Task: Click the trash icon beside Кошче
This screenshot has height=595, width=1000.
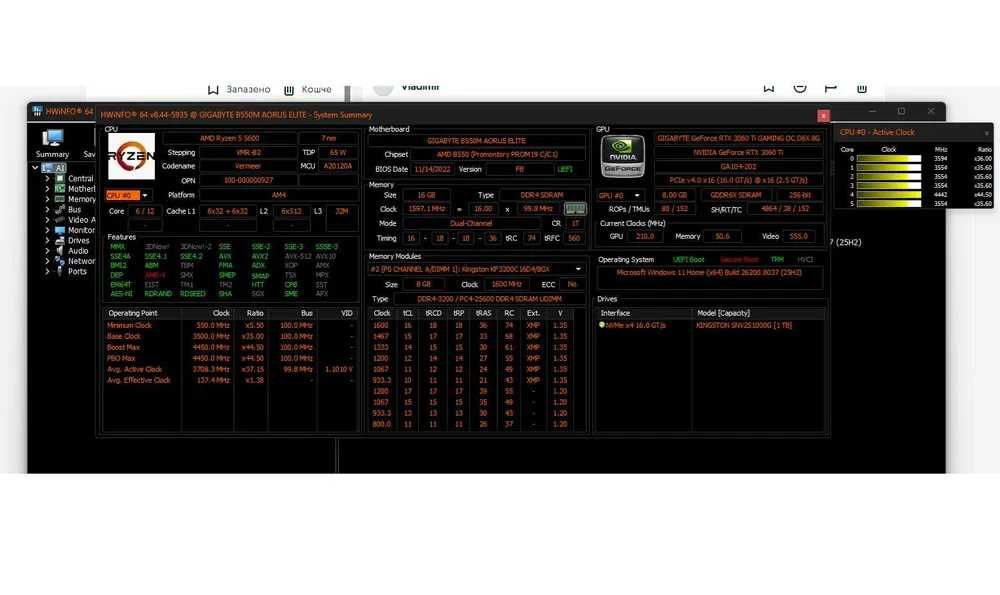Action: coord(289,90)
